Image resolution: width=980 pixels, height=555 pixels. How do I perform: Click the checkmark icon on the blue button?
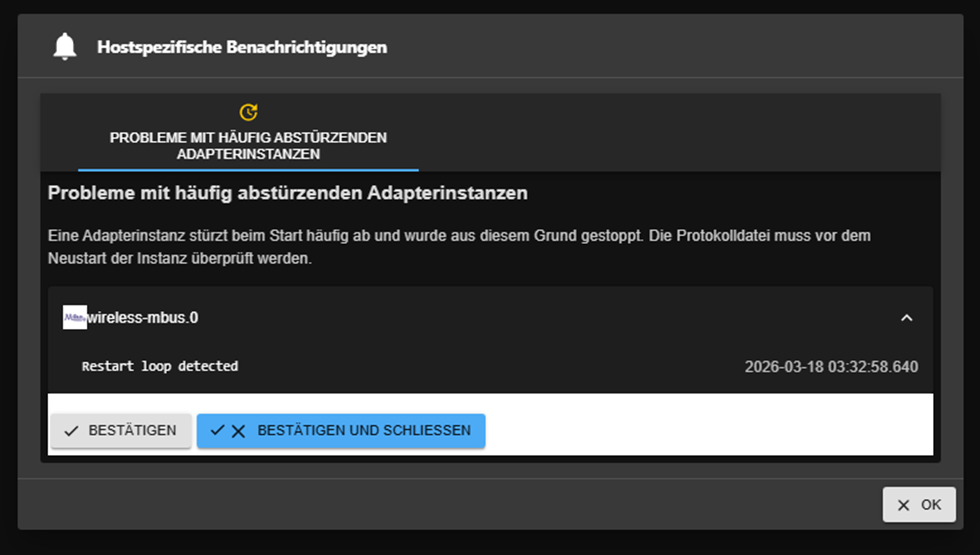pos(218,431)
